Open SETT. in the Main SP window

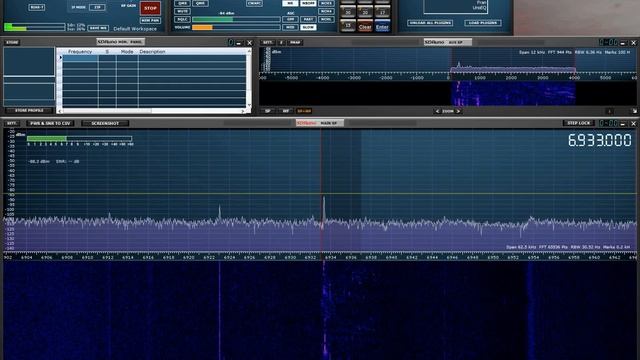click(x=11, y=123)
